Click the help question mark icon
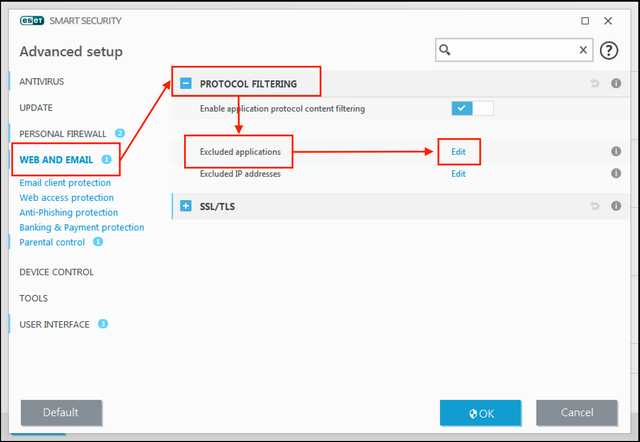The height and width of the screenshot is (442, 640). point(608,51)
